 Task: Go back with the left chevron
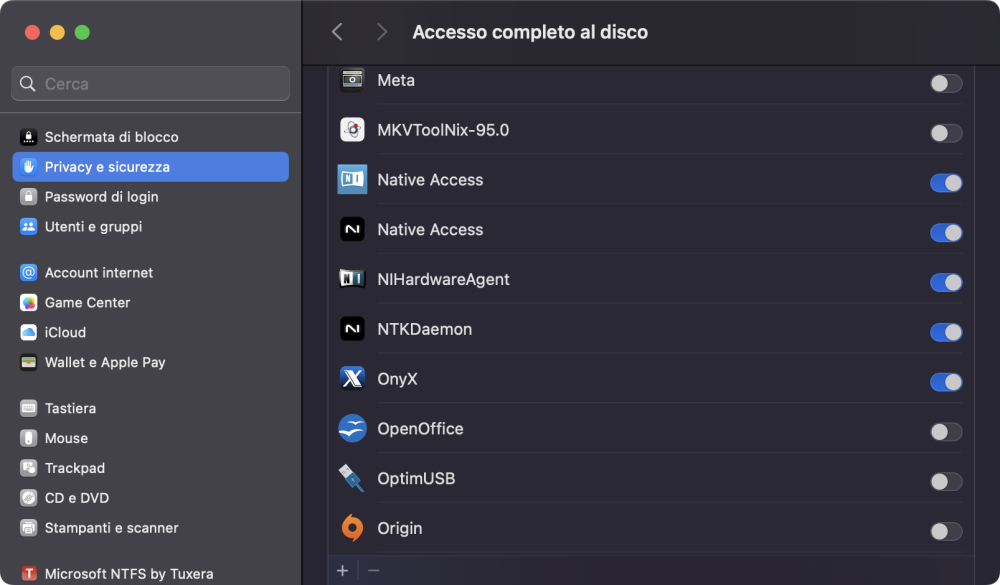pos(337,32)
